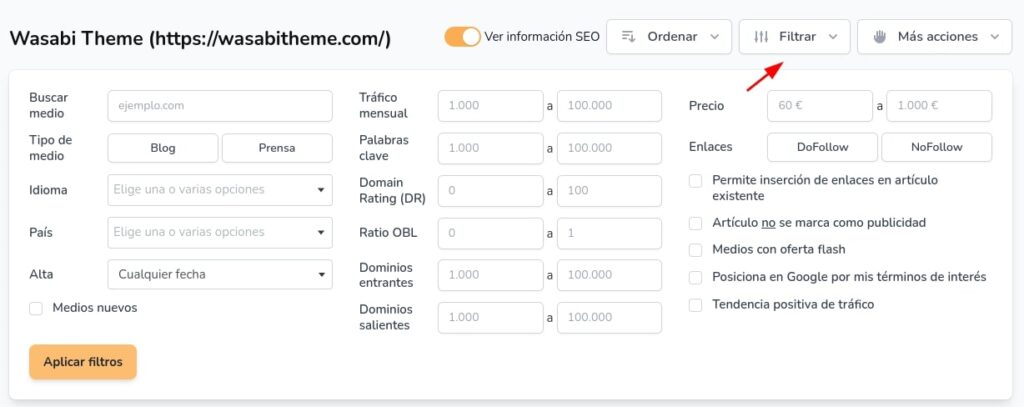This screenshot has height=407, width=1024.
Task: Open the Alta date dropdown
Action: pyautogui.click(x=220, y=274)
